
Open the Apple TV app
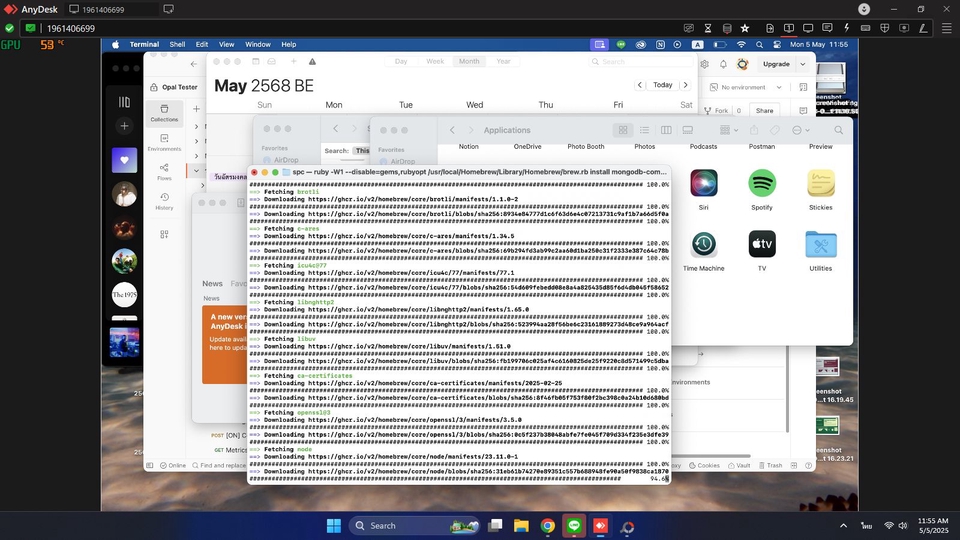coord(762,245)
